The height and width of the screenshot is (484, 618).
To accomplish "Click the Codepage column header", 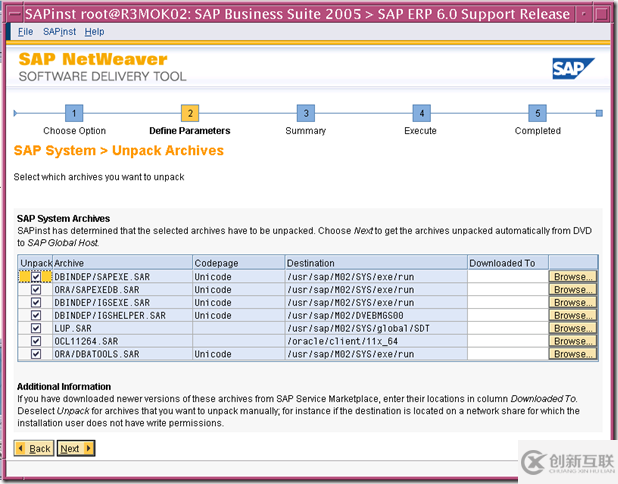I will coord(239,263).
